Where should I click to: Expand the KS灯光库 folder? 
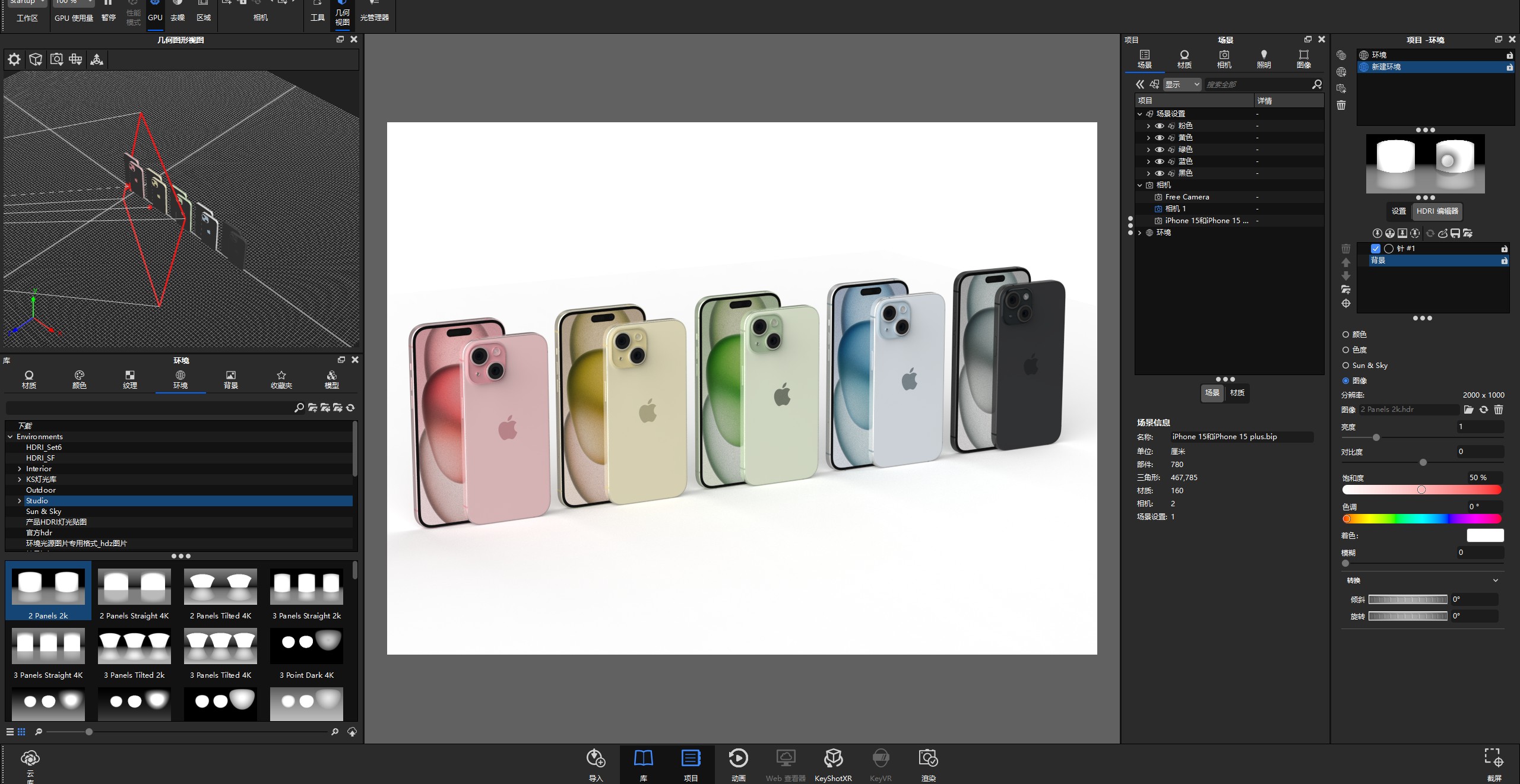coord(19,480)
